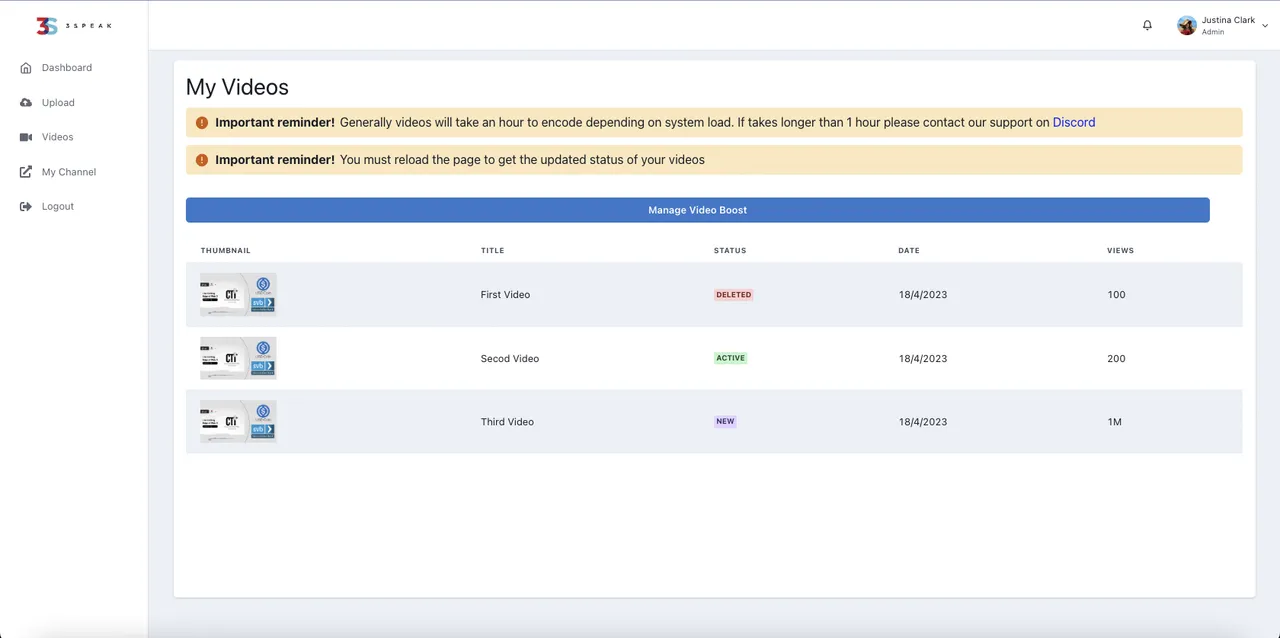Click the DELETED status badge
This screenshot has height=638, width=1280.
point(733,295)
